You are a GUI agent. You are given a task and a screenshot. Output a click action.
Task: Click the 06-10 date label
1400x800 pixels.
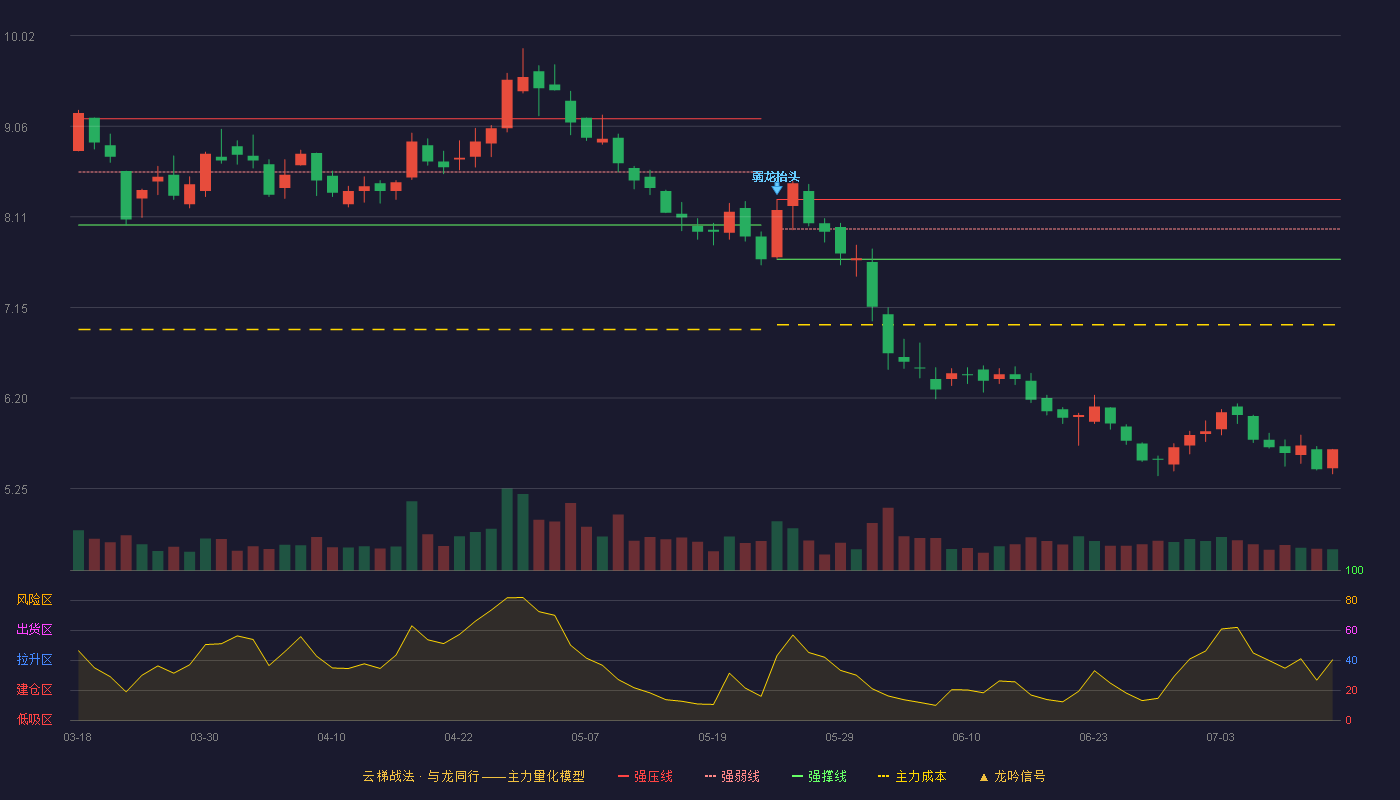[x=966, y=737]
